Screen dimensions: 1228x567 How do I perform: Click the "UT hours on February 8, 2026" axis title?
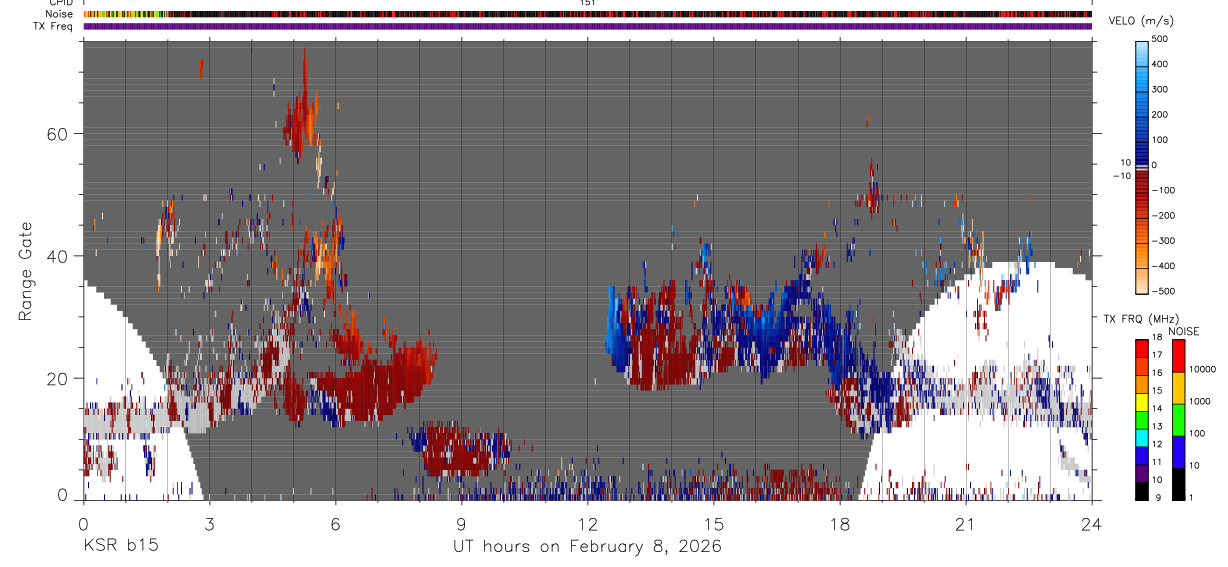(x=588, y=547)
